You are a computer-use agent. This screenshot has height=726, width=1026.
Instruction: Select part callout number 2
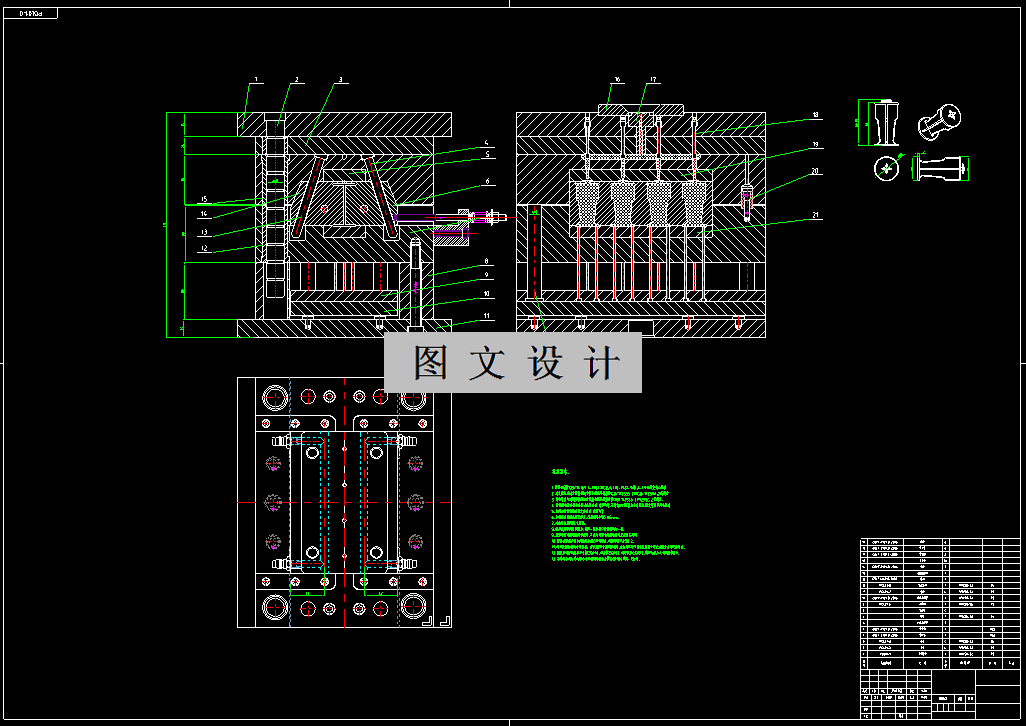pos(296,80)
